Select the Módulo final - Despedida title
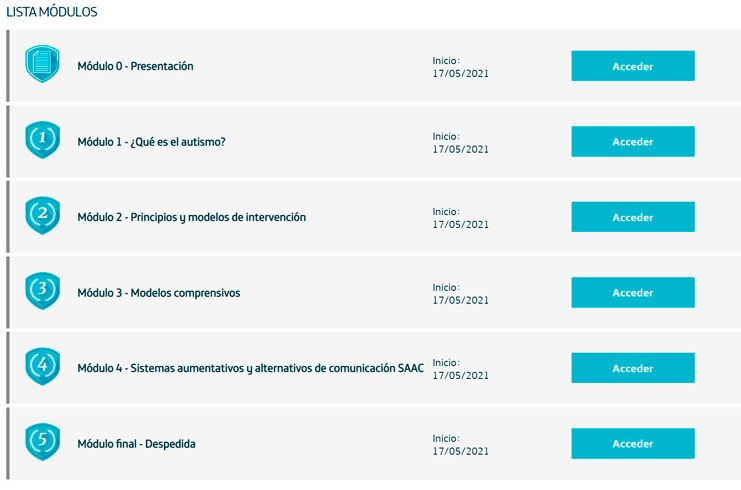The width and height of the screenshot is (741, 490). (136, 444)
